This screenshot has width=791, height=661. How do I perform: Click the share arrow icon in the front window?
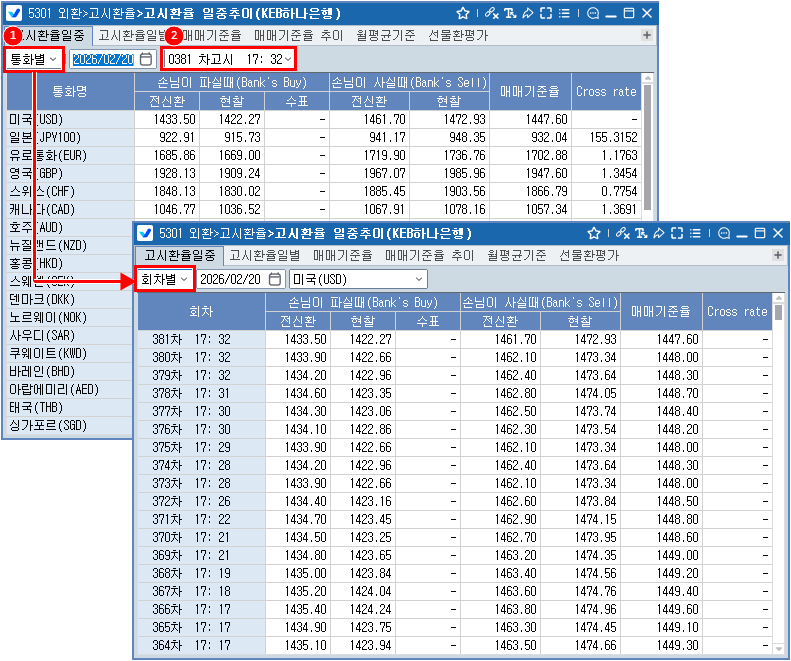click(x=657, y=233)
